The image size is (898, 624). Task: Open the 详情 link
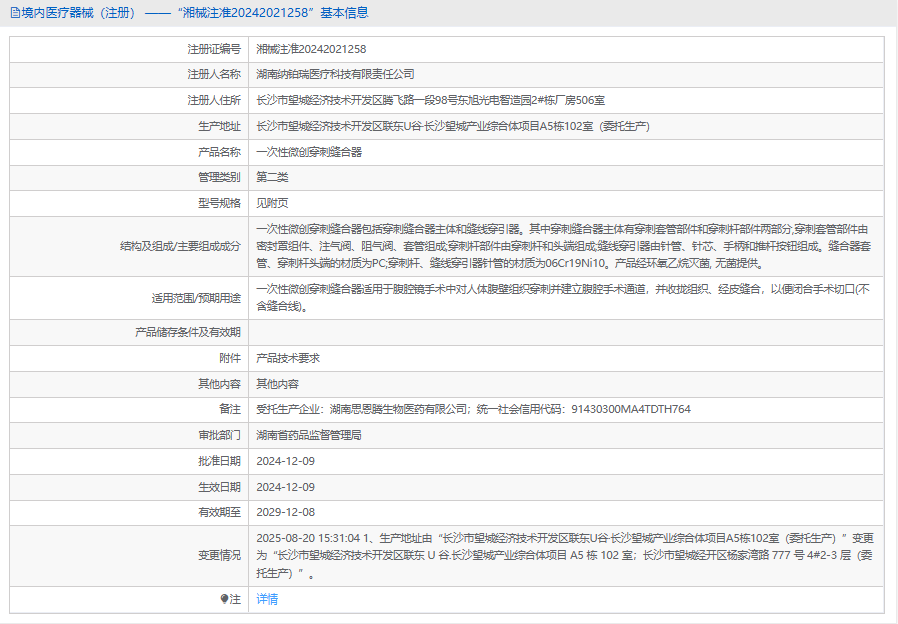[x=267, y=599]
